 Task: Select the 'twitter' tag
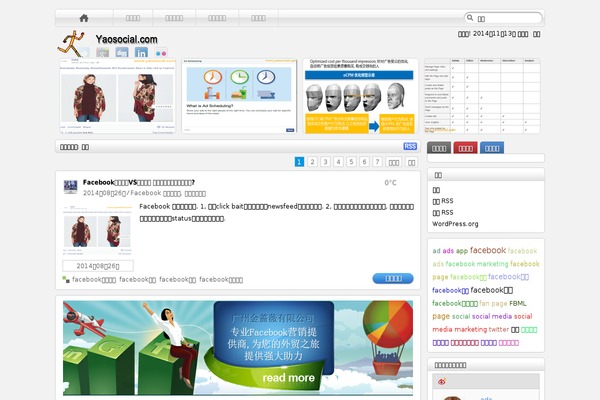[x=499, y=330]
